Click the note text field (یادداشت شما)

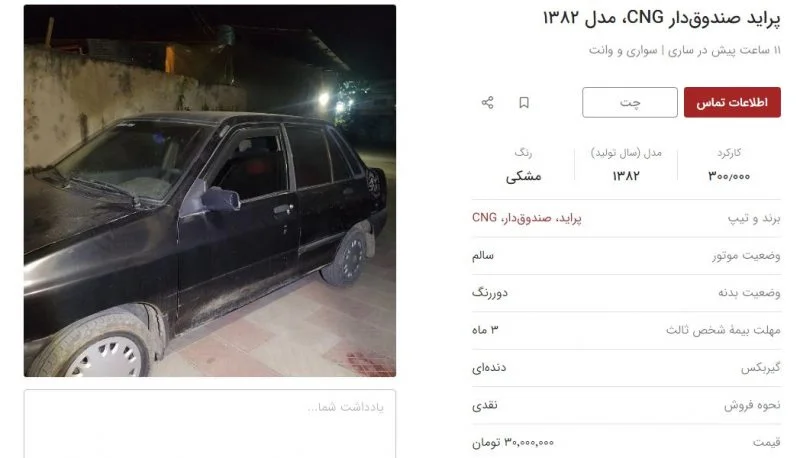point(210,423)
